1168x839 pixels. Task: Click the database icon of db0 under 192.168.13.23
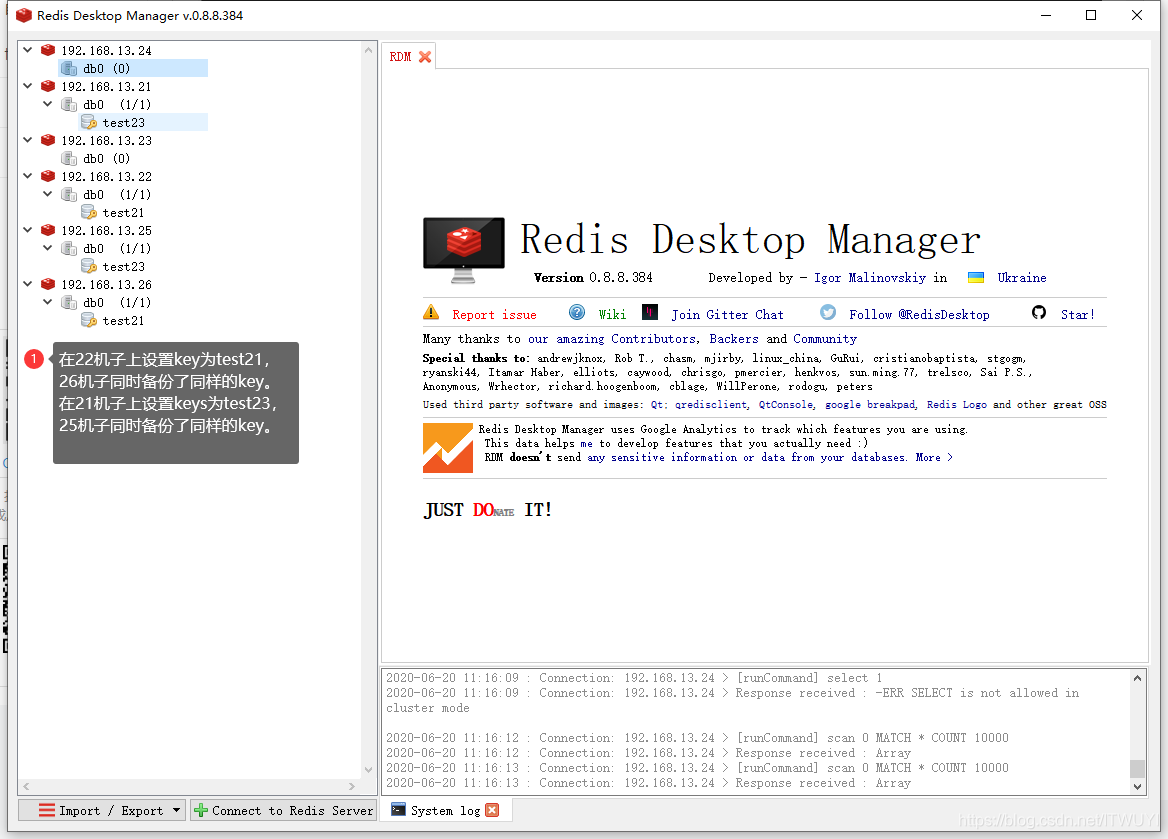pyautogui.click(x=69, y=159)
